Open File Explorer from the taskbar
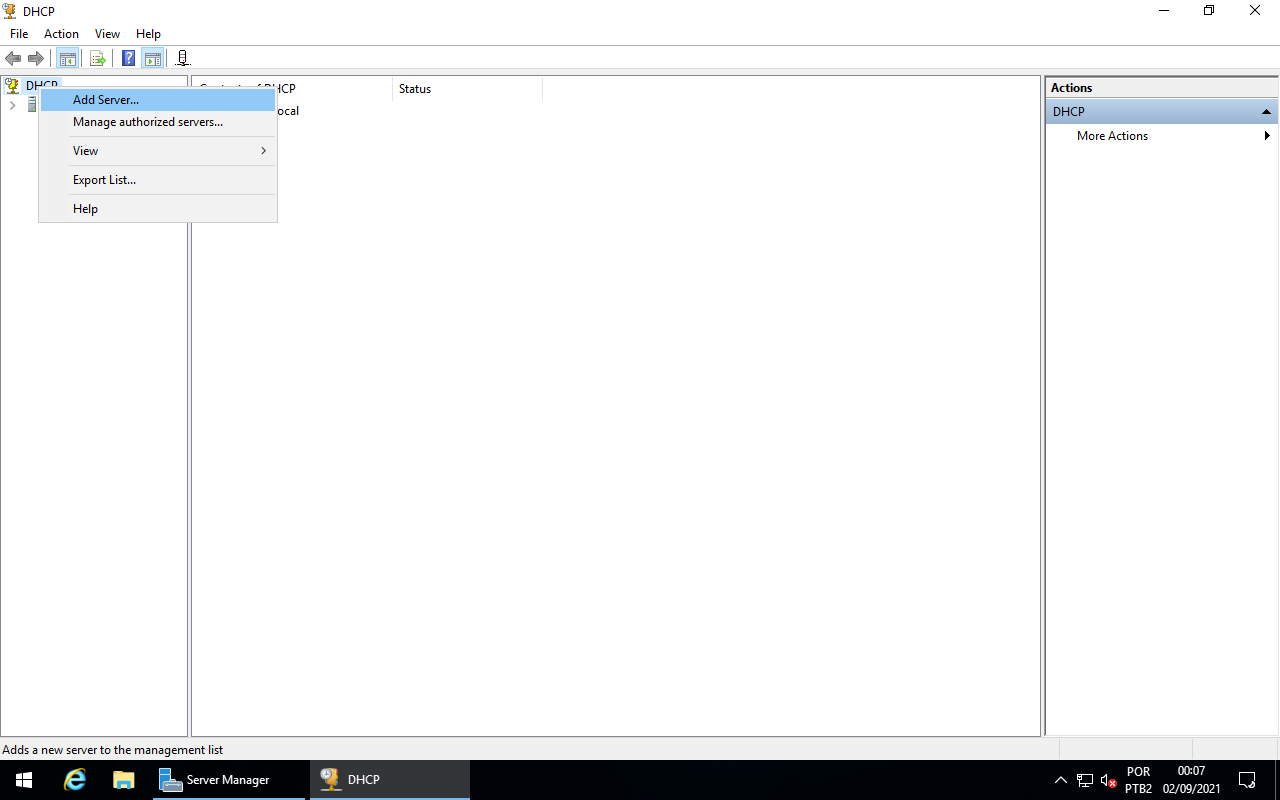Viewport: 1280px width, 800px height. 123,779
